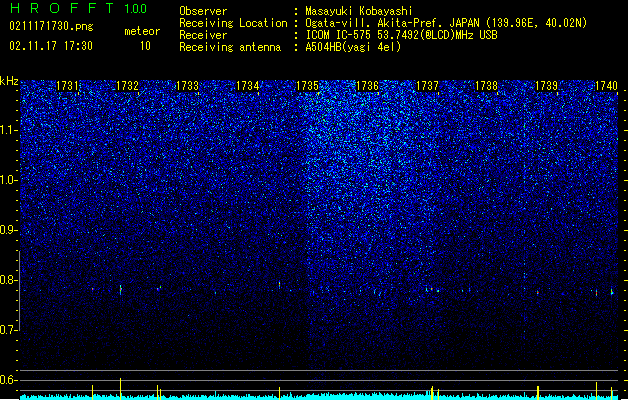629x400 pixels.
Task: Select observer name Masayuki Kobayashi
Action: tap(359, 11)
